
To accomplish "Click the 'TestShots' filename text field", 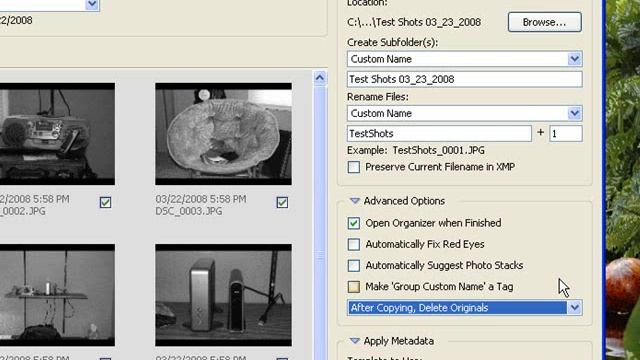I will click(x=439, y=133).
